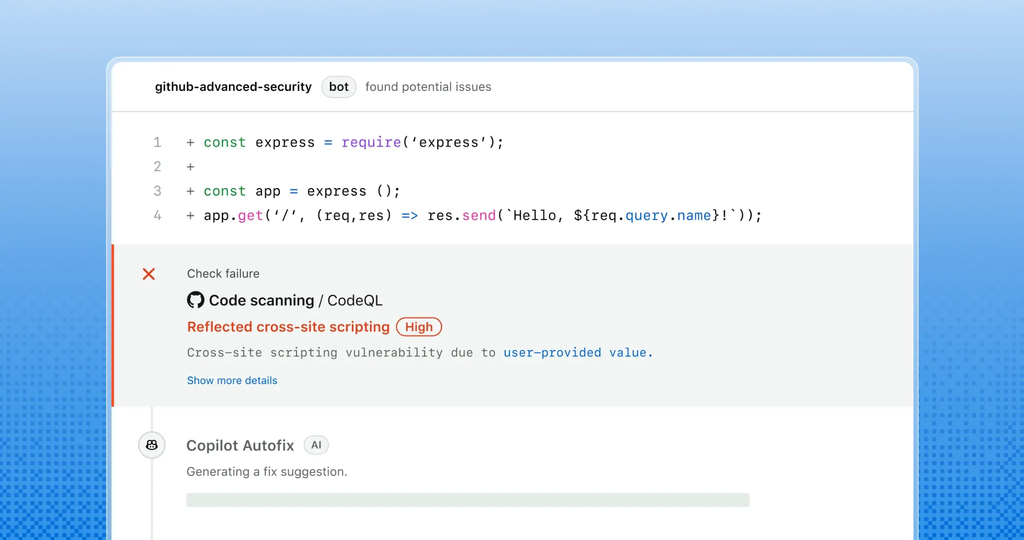This screenshot has height=540, width=1024.
Task: Expand 'Show more details' link
Action: [x=232, y=380]
